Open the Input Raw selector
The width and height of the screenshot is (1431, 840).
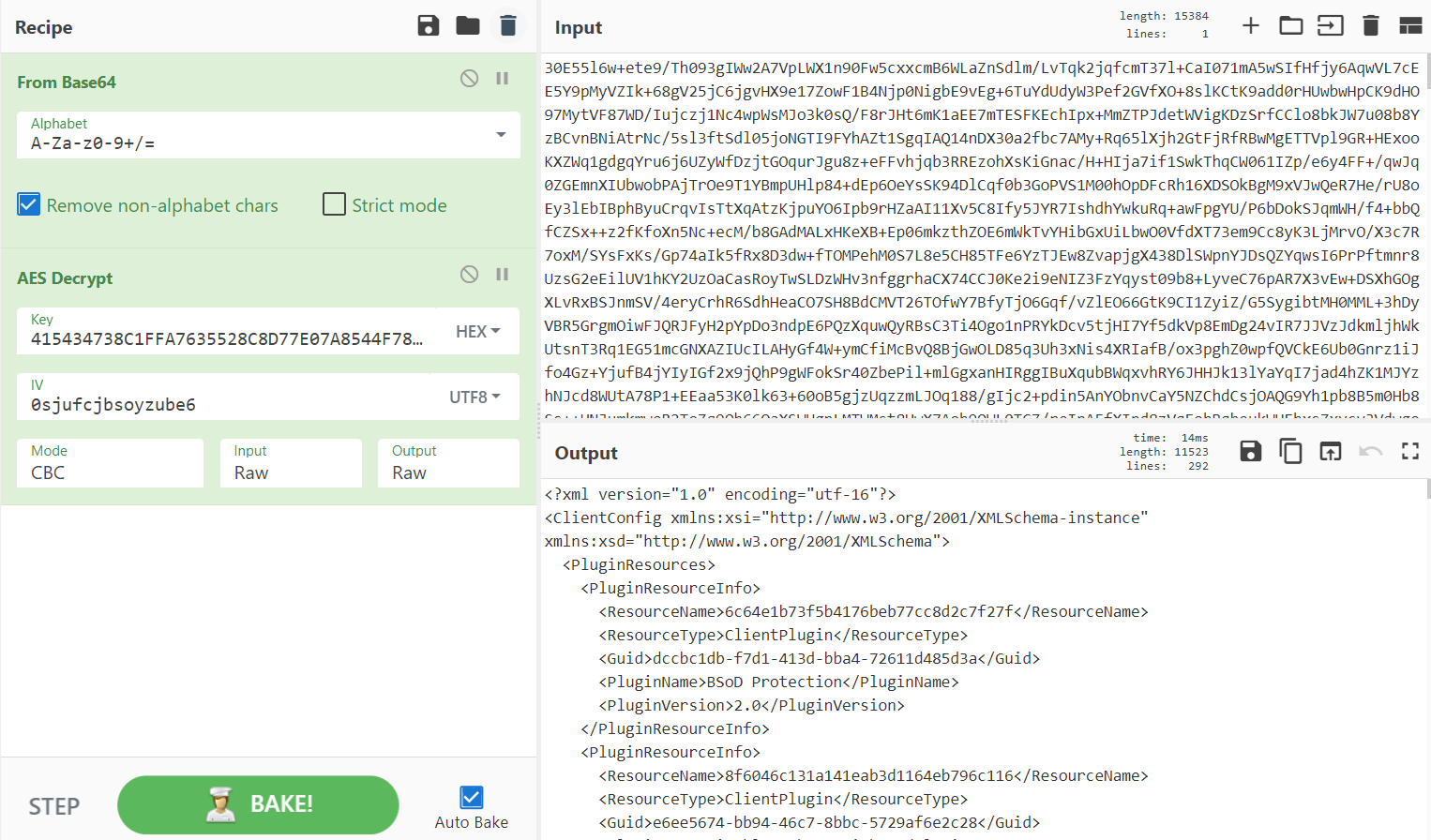point(291,463)
